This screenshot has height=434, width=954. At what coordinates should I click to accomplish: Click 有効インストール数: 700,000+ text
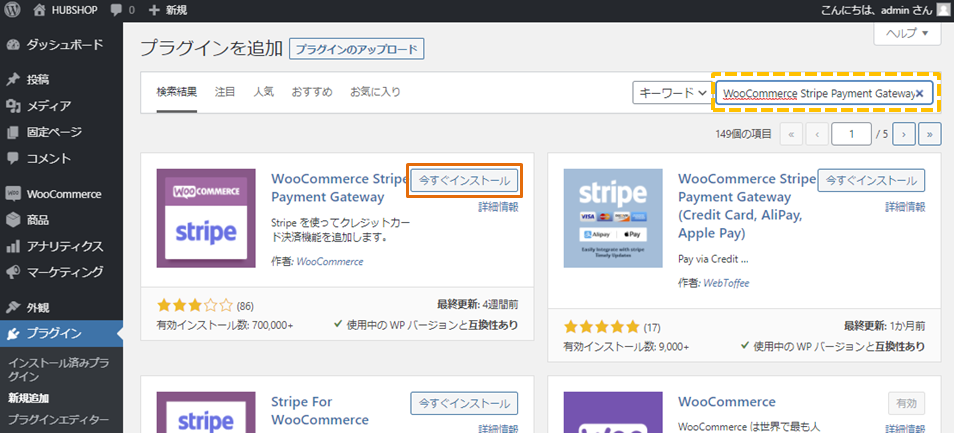point(225,325)
